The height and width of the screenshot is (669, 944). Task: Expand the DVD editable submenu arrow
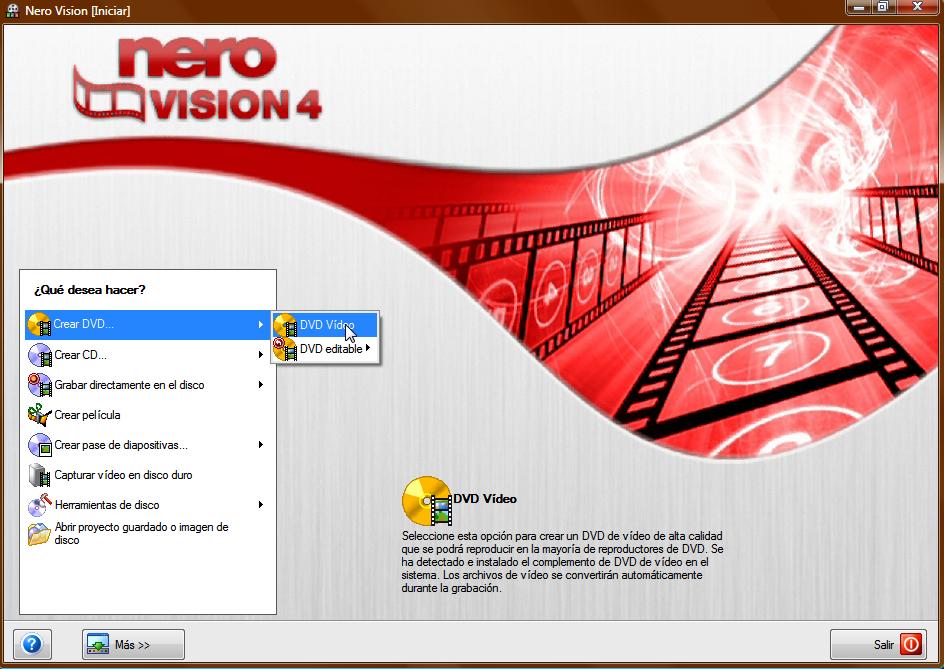368,347
